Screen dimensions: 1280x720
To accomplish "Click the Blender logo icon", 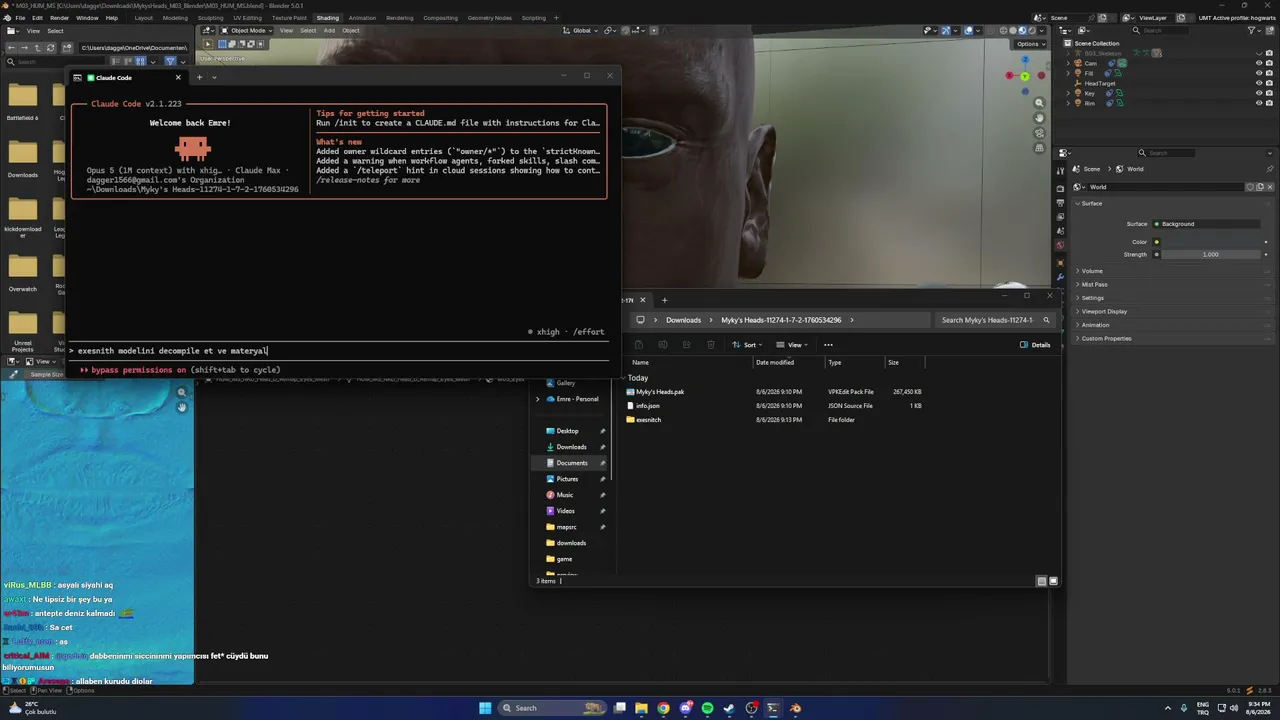I will [x=7, y=18].
